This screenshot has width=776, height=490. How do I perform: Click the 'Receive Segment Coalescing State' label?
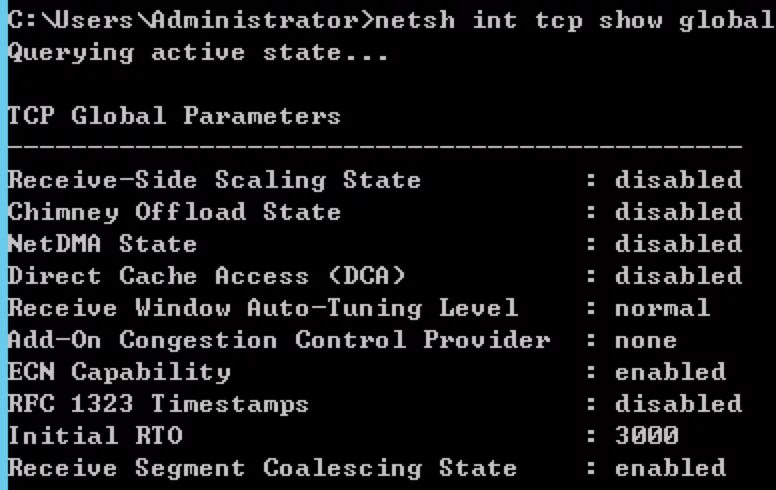[262, 468]
